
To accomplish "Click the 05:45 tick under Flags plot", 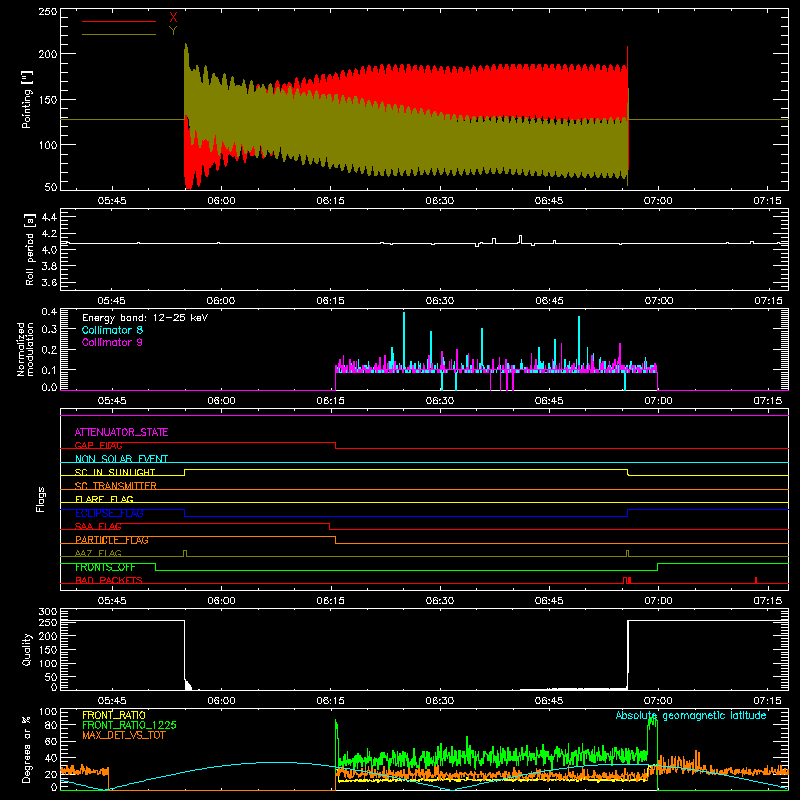I will pyautogui.click(x=112, y=601).
